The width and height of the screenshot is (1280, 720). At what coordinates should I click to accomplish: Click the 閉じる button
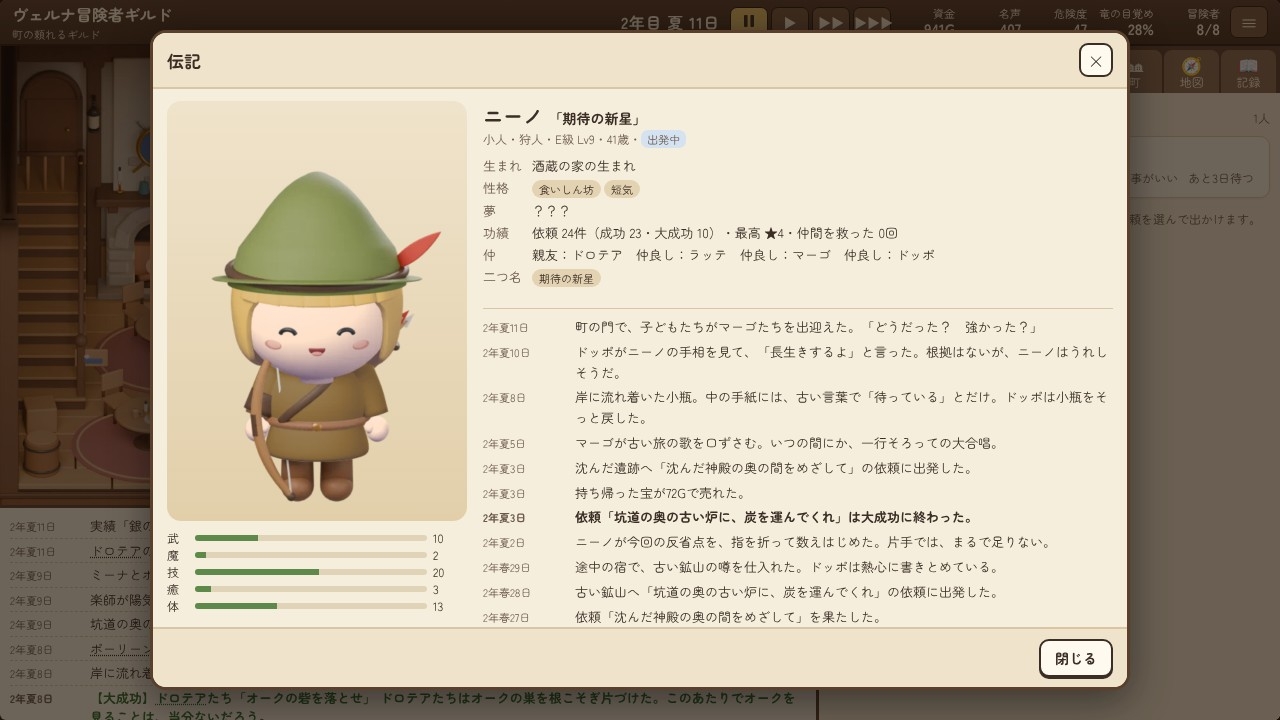(x=1076, y=658)
